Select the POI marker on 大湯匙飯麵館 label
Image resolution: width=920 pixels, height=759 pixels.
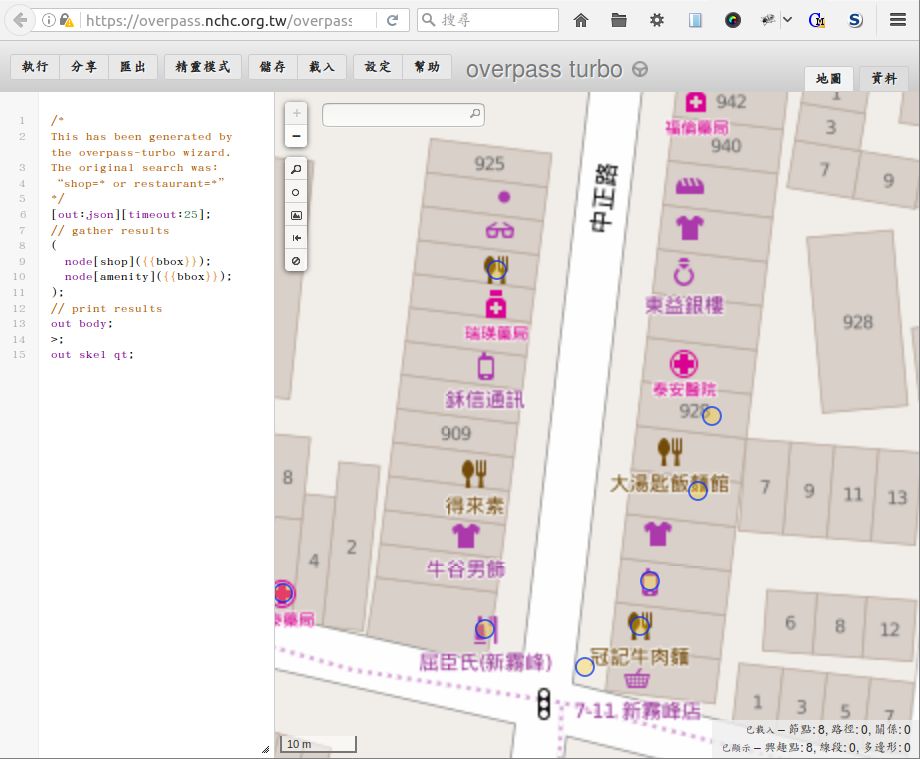pyautogui.click(x=698, y=490)
